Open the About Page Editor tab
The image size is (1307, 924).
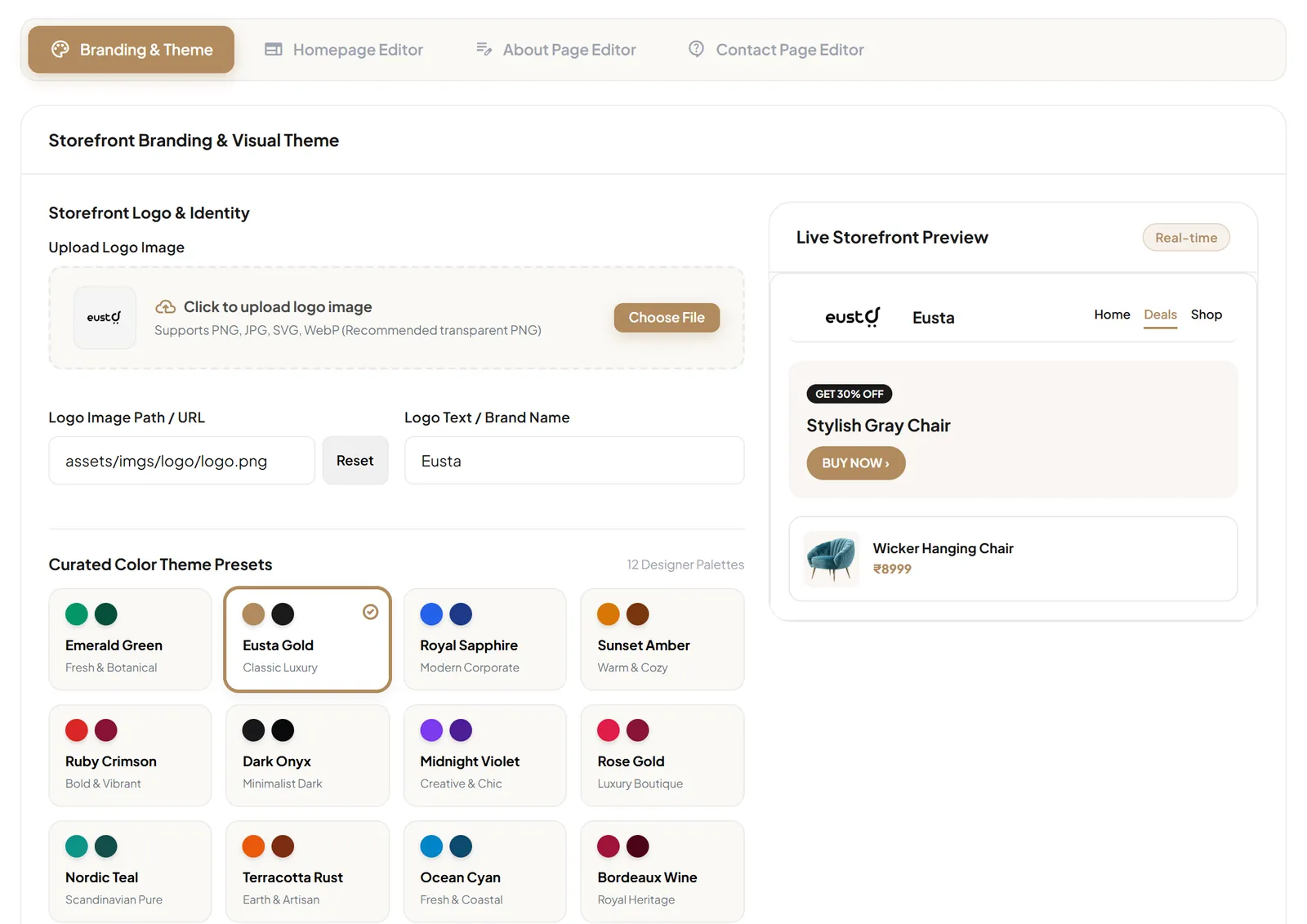click(555, 50)
